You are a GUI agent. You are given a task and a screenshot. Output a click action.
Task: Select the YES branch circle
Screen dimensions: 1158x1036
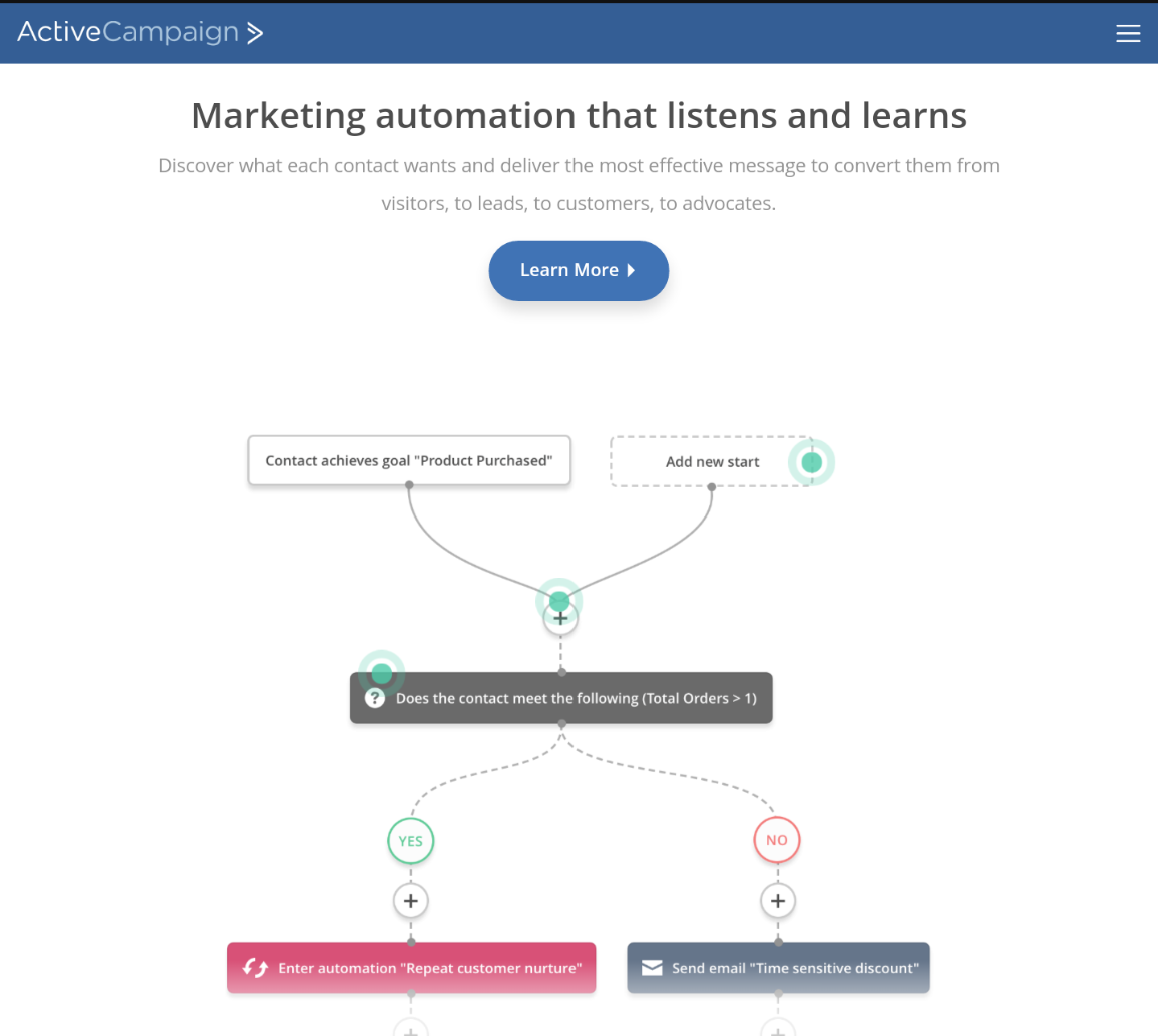pos(410,840)
